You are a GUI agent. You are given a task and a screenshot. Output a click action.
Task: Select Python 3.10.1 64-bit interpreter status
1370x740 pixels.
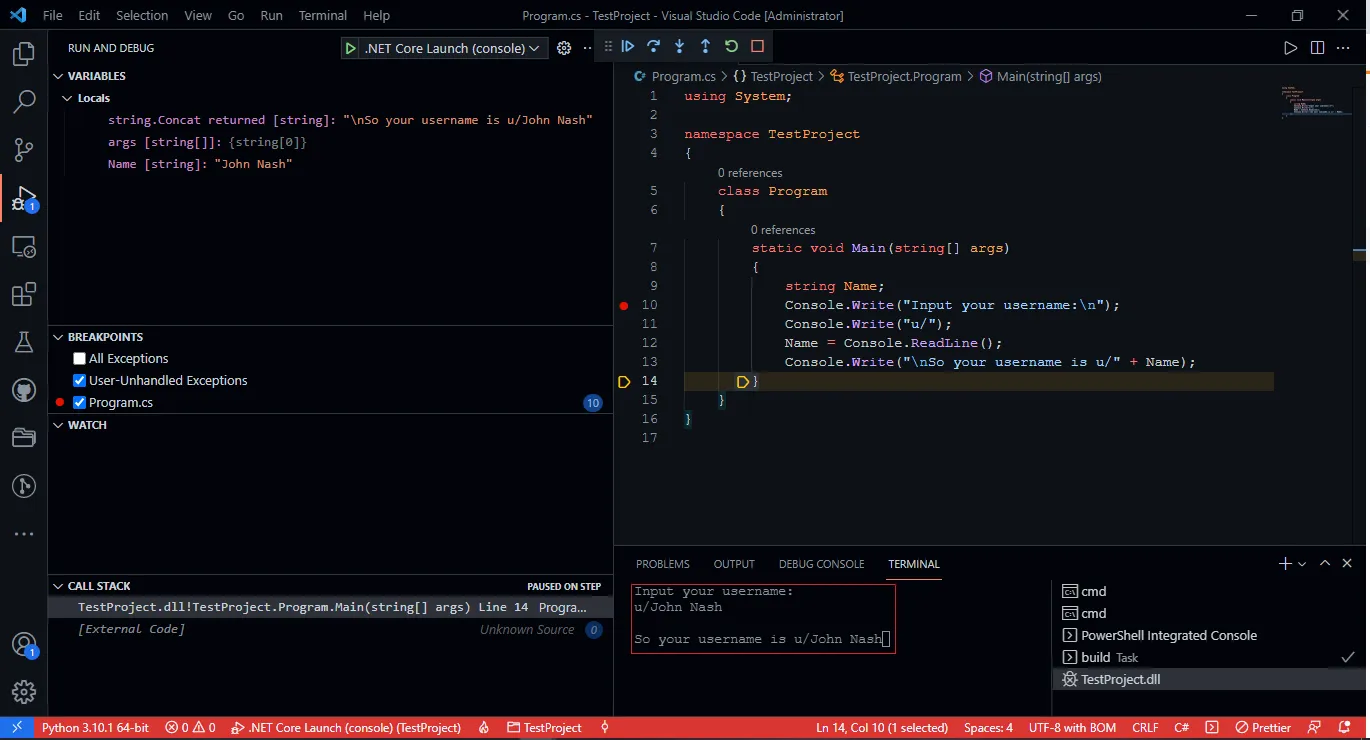coord(95,728)
